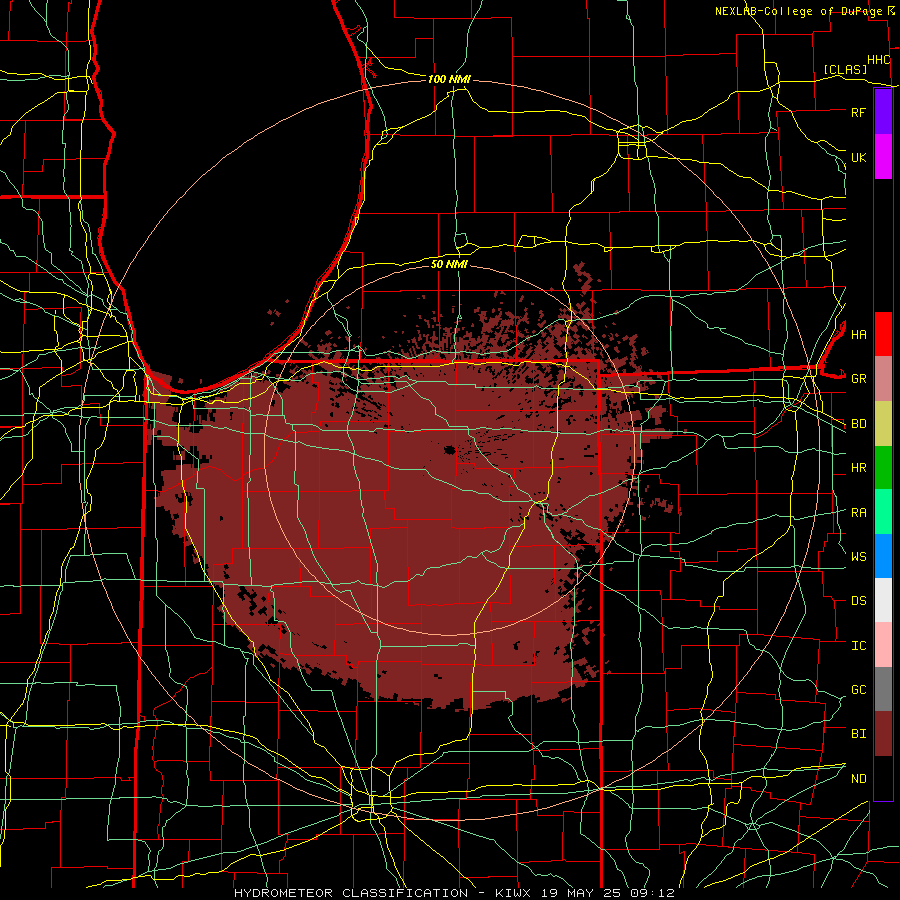Click the BI dark red legend swatch

click(x=883, y=734)
